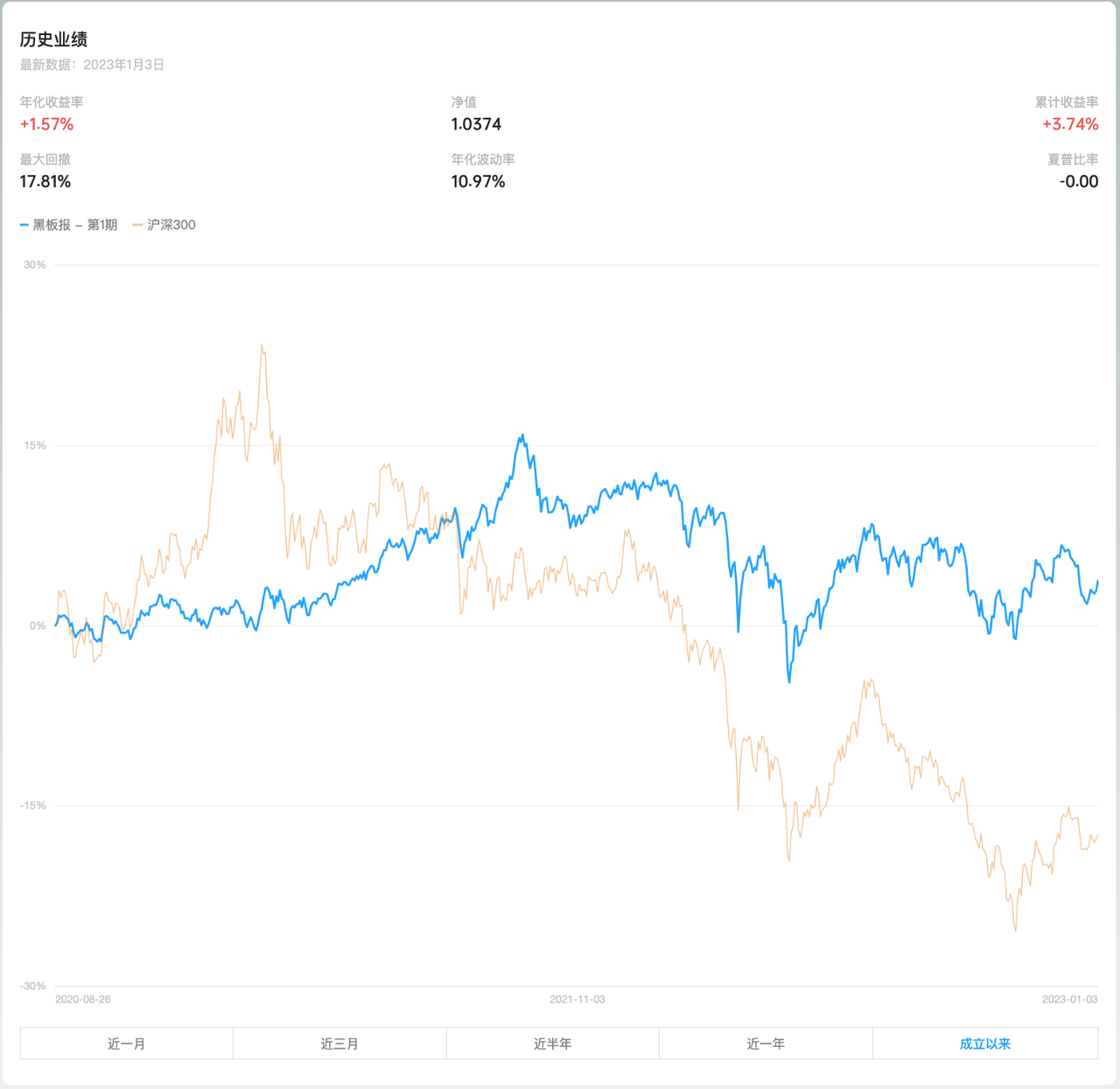Click the 夏普比率 value -0.00
The image size is (1120, 1089).
point(1078,181)
